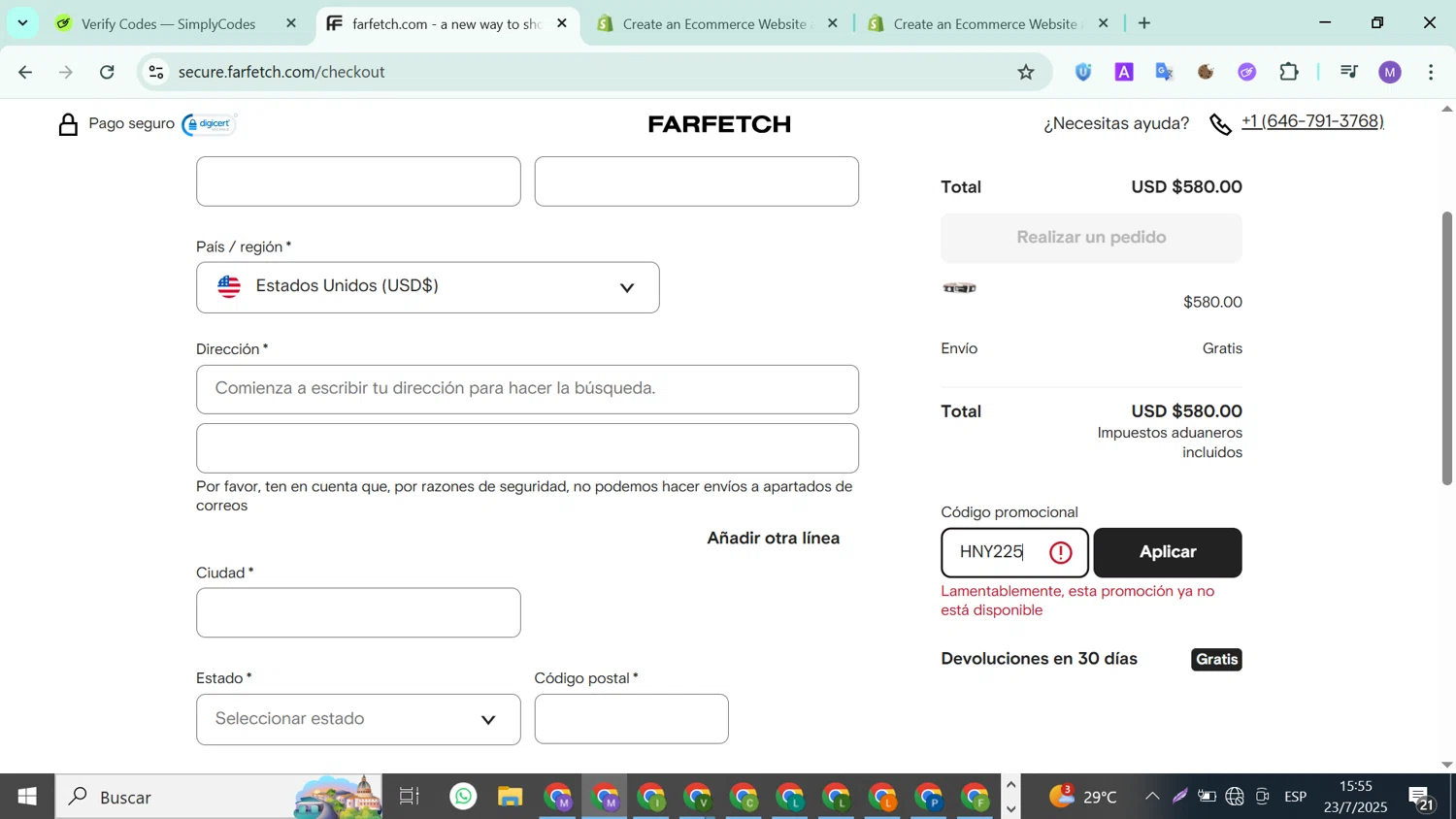Click the right name input field at top

click(x=696, y=181)
